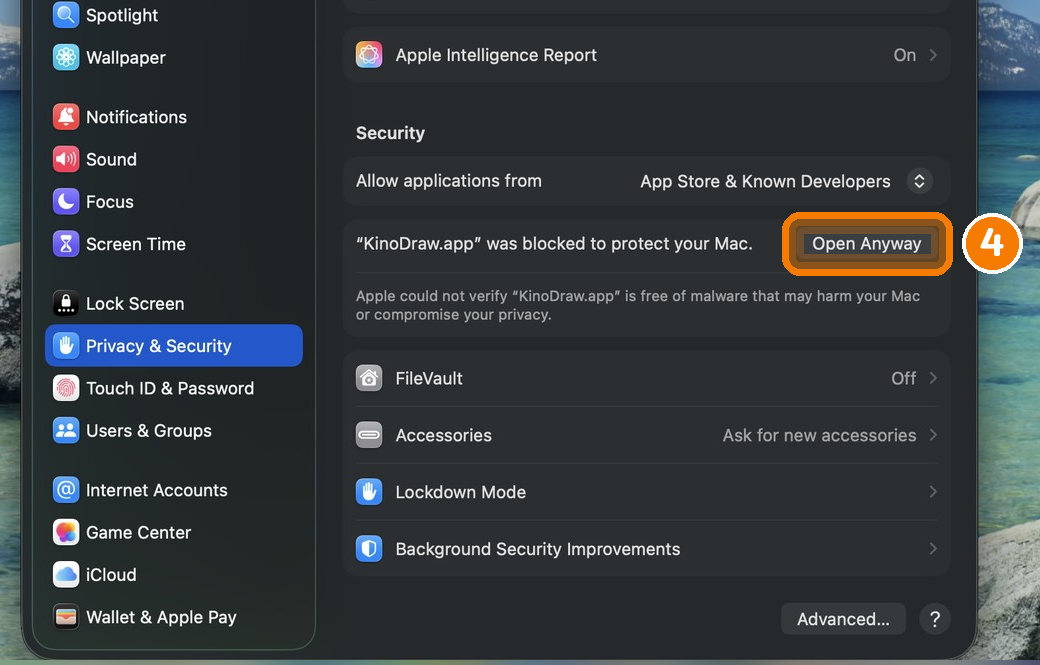Click the Background Security Improvements shield icon
This screenshot has width=1040, height=665.
369,549
